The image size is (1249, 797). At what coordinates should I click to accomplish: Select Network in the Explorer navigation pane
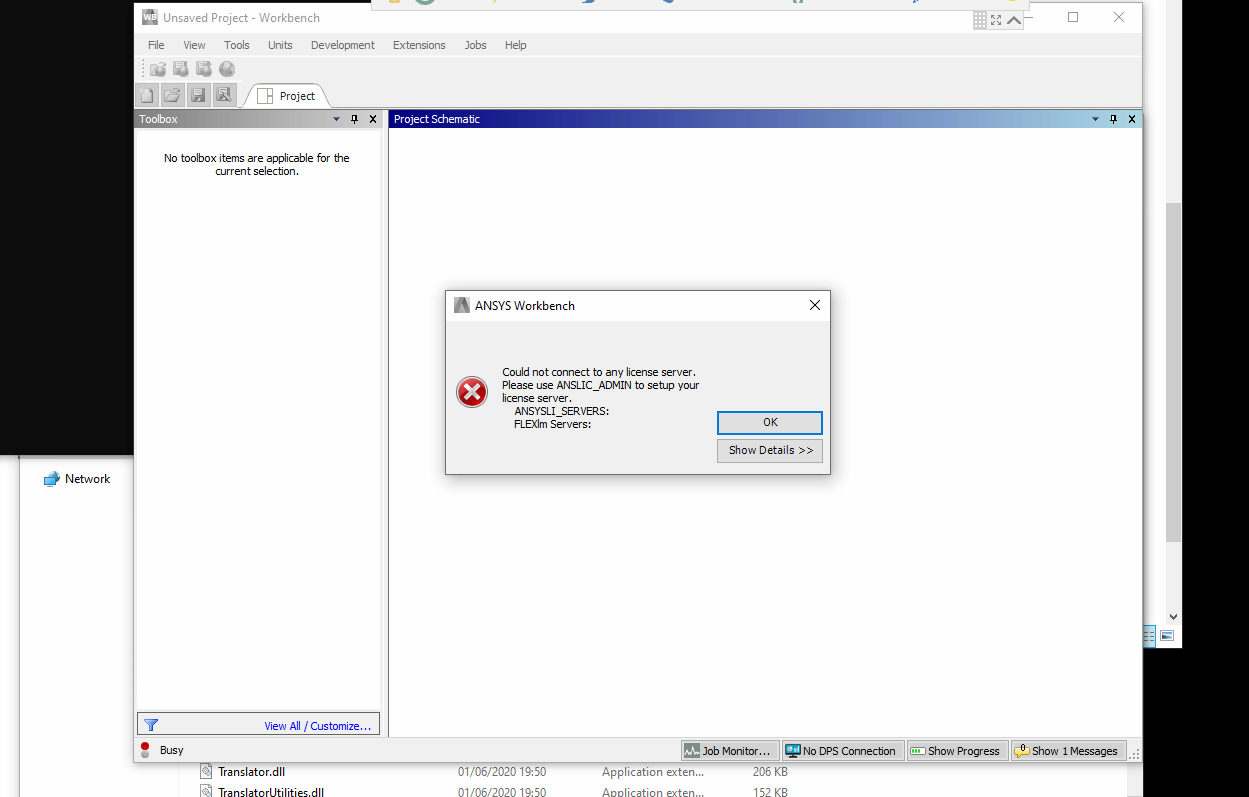pos(77,479)
